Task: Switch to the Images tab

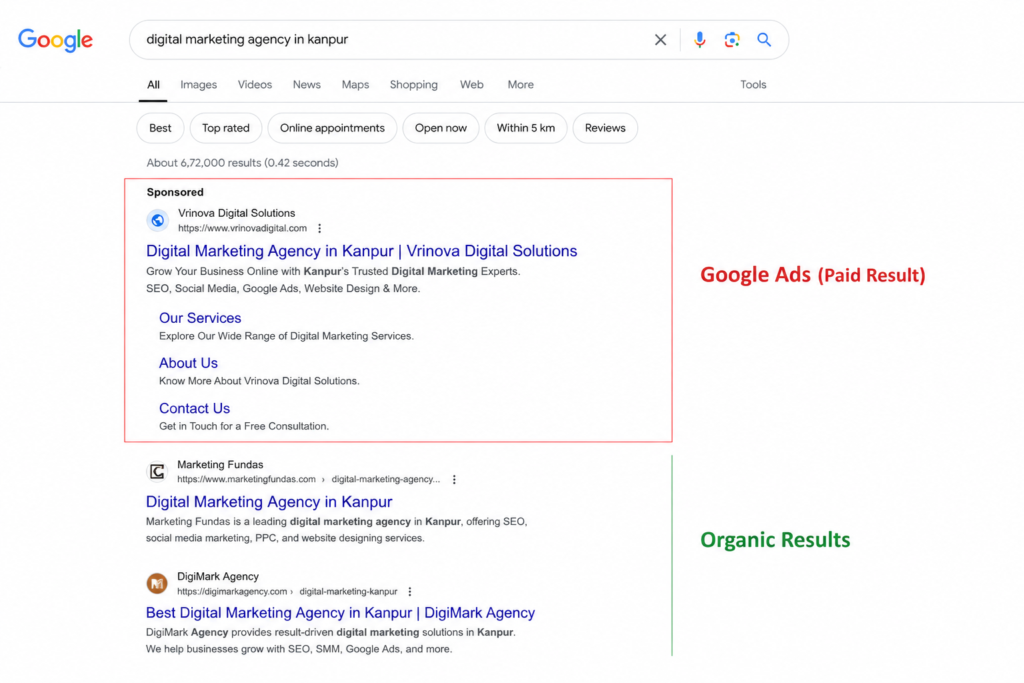Action: pos(199,85)
